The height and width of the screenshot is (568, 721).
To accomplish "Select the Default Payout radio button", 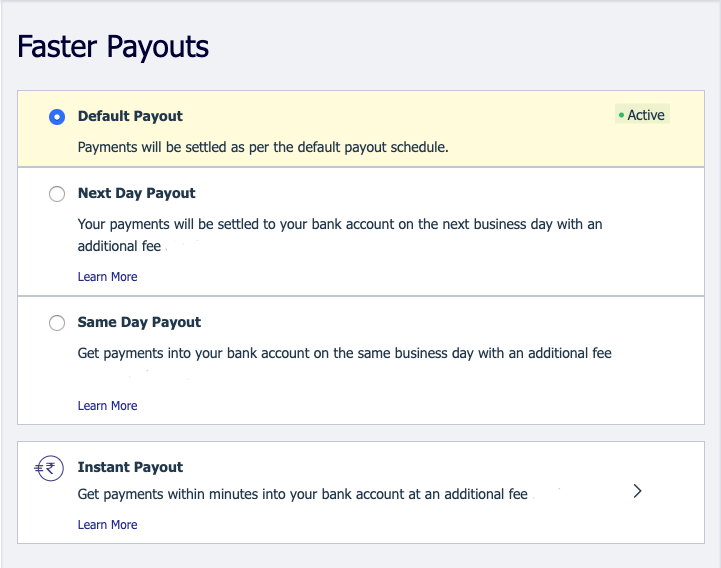I will click(x=57, y=116).
